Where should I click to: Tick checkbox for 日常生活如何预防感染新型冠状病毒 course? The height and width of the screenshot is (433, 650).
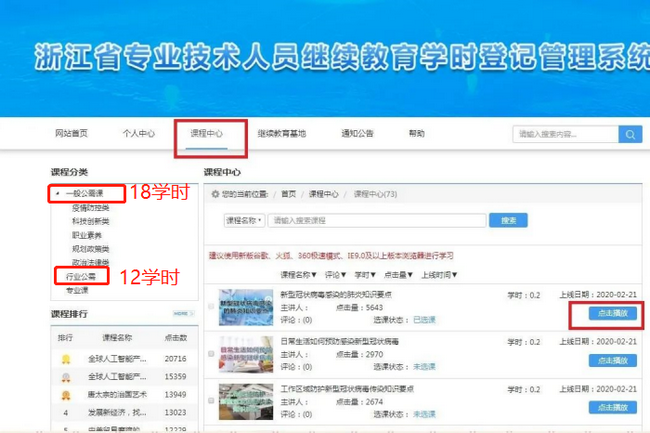click(210, 353)
